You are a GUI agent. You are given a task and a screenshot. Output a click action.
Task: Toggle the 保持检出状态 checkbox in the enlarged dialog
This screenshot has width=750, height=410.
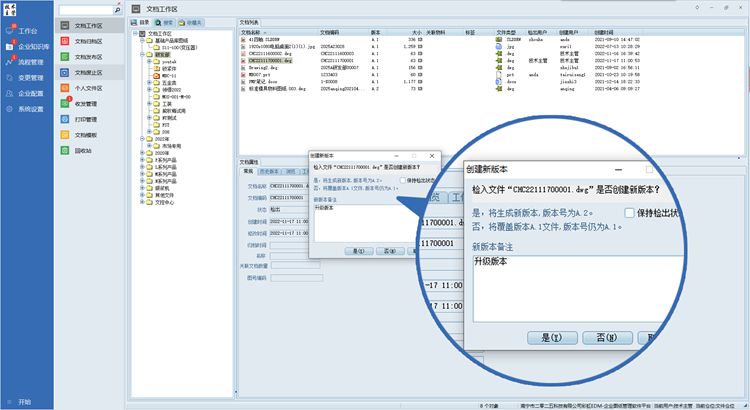[629, 213]
